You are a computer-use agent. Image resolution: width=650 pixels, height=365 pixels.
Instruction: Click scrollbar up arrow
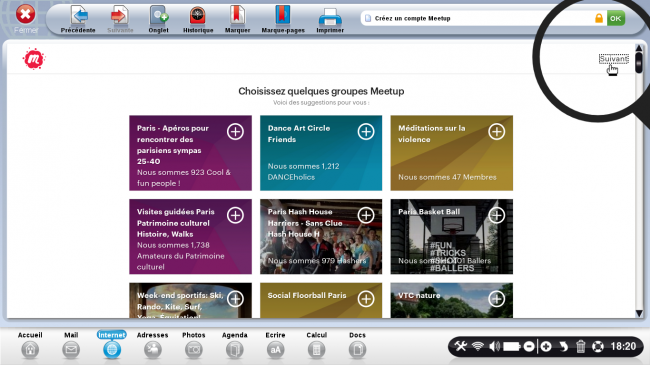tap(639, 49)
